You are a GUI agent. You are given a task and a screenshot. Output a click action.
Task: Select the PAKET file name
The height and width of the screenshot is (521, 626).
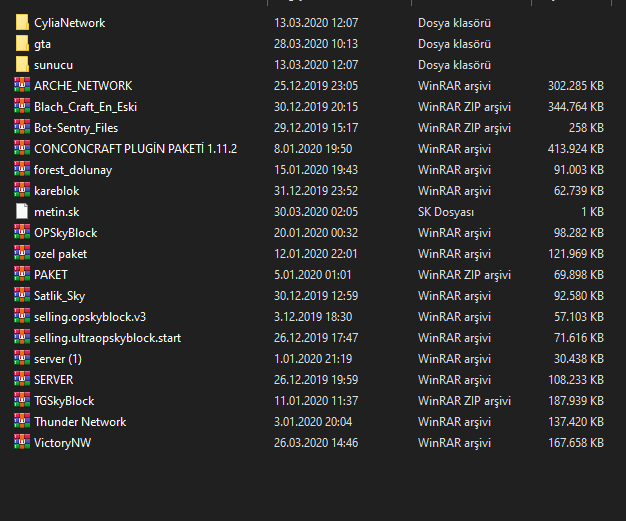[x=51, y=275]
